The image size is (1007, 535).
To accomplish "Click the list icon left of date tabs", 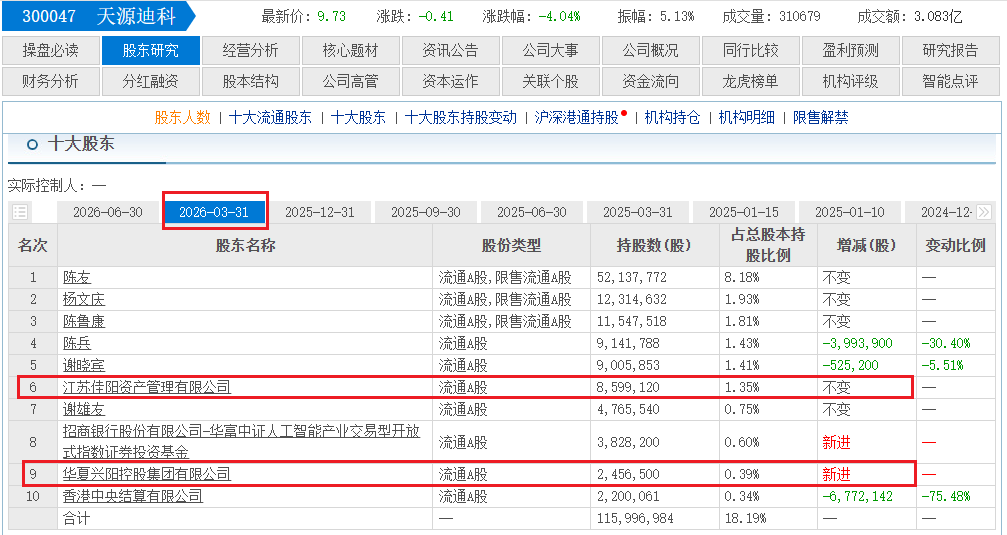I will (x=20, y=212).
